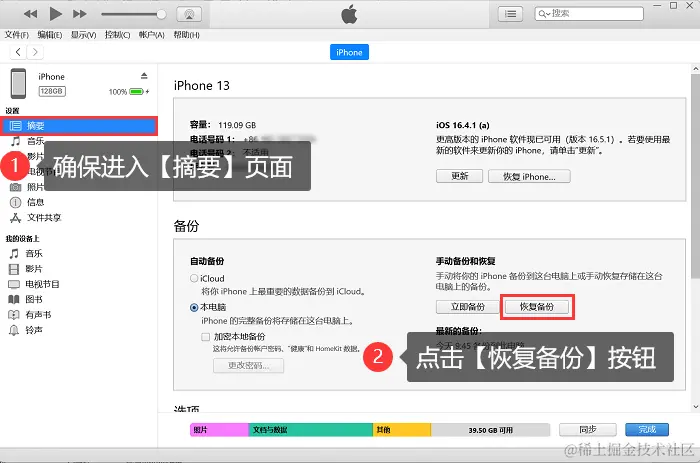Click the 39.50 GB 可用 storage segment

click(x=490, y=430)
